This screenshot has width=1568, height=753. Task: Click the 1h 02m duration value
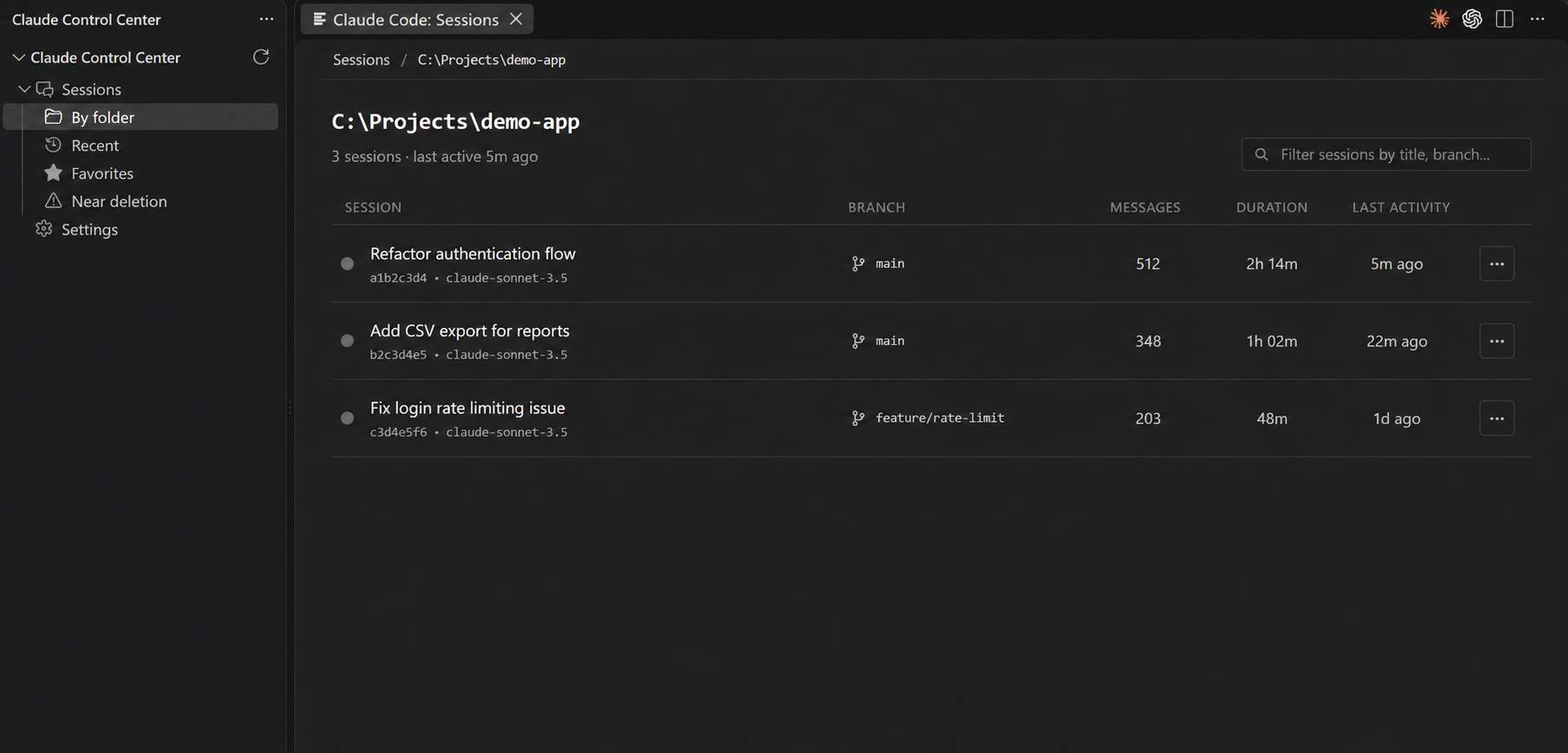(1272, 341)
